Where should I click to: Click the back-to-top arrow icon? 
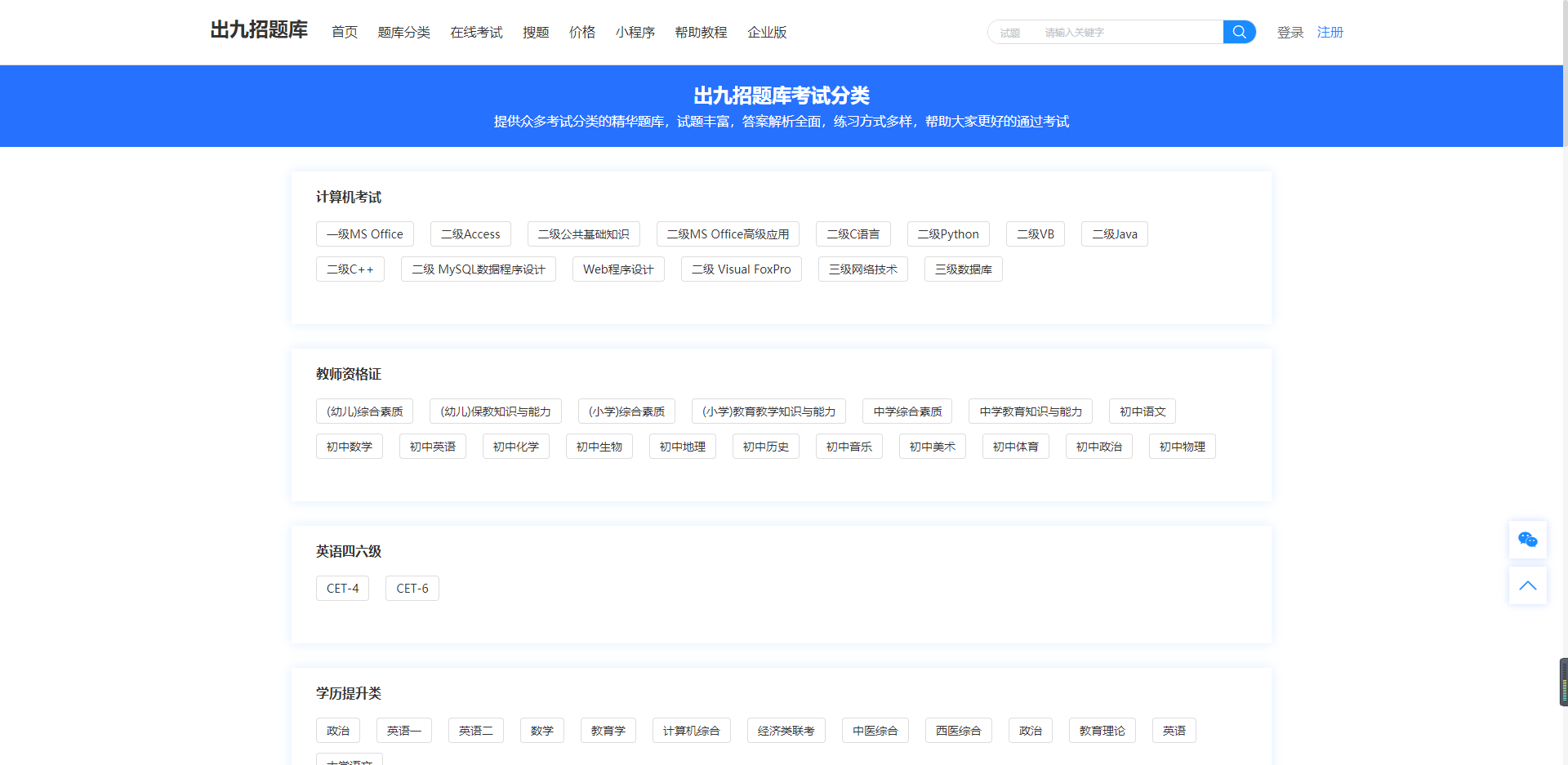coord(1528,585)
